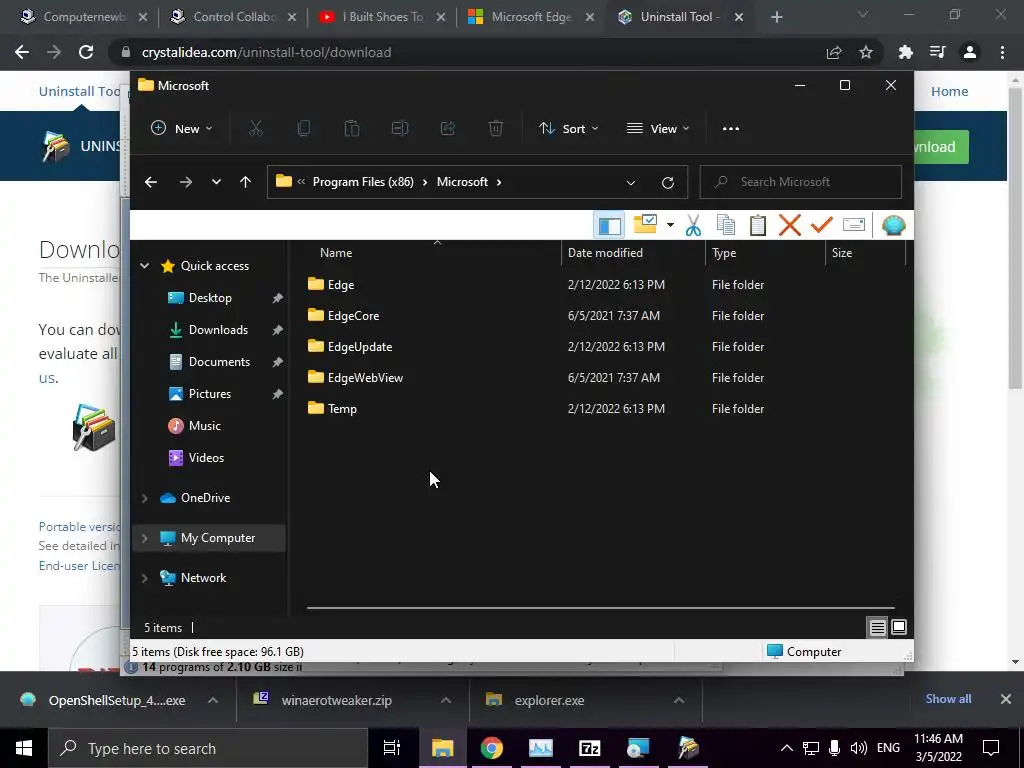
Task: Click the Copy pages icon in classic toolbar
Action: pyautogui.click(x=726, y=225)
